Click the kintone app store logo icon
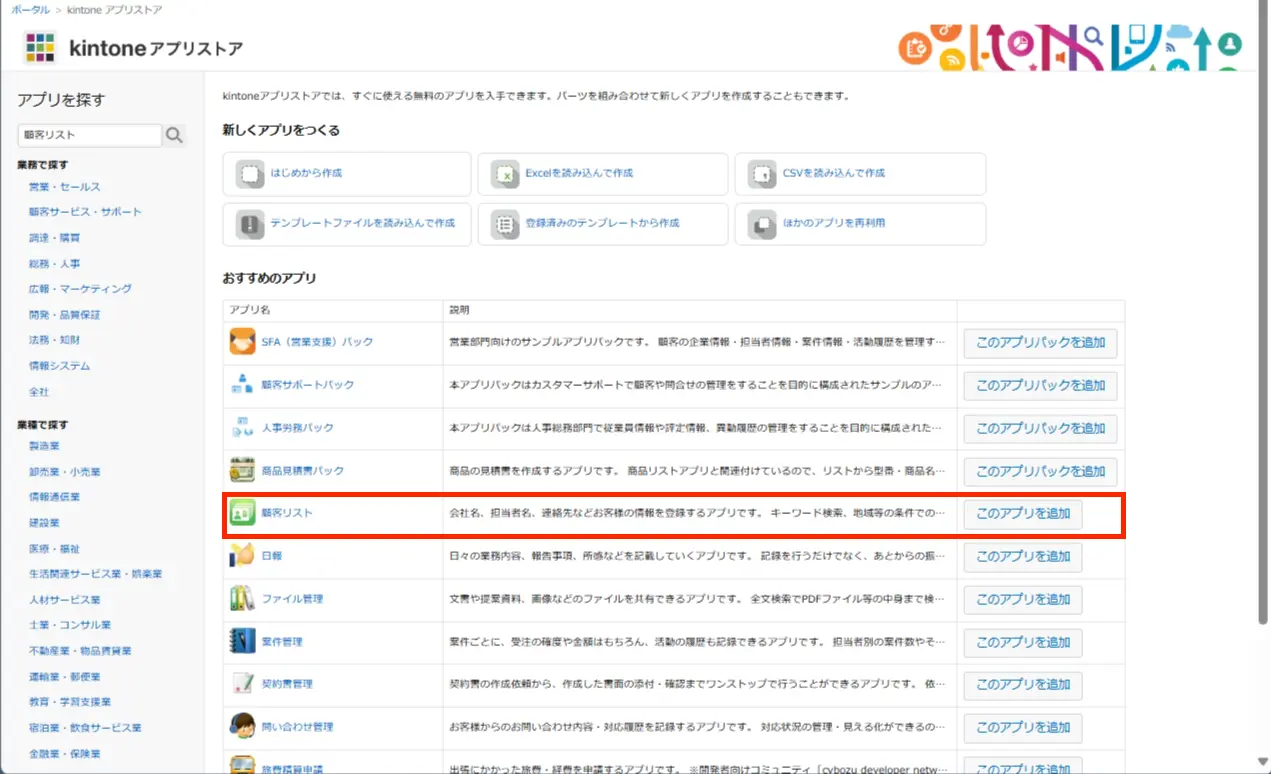 coord(40,48)
